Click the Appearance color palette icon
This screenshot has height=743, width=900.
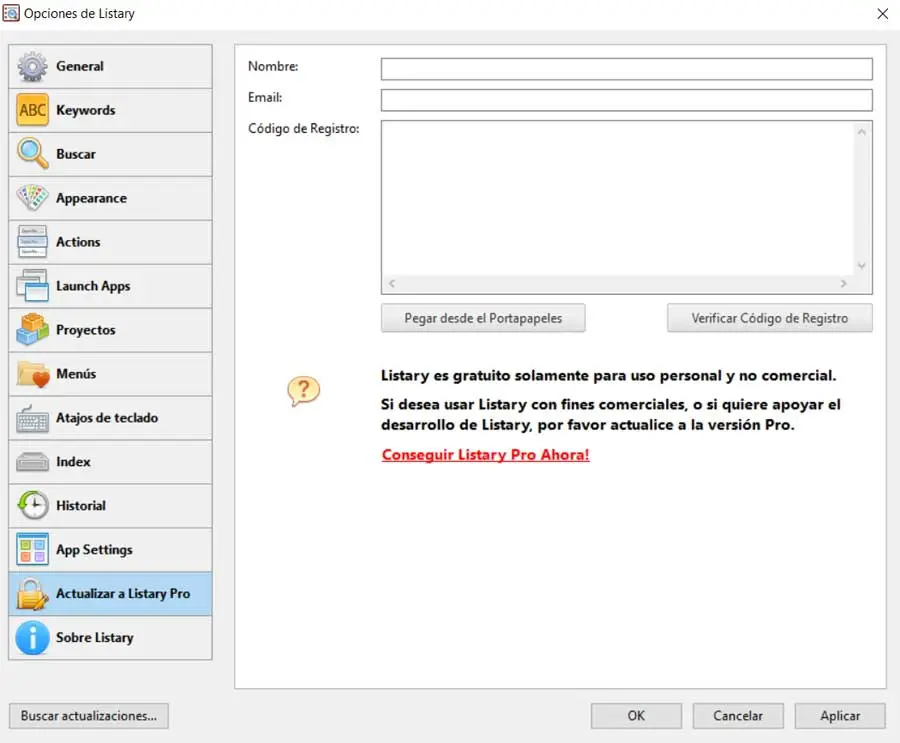coord(33,198)
